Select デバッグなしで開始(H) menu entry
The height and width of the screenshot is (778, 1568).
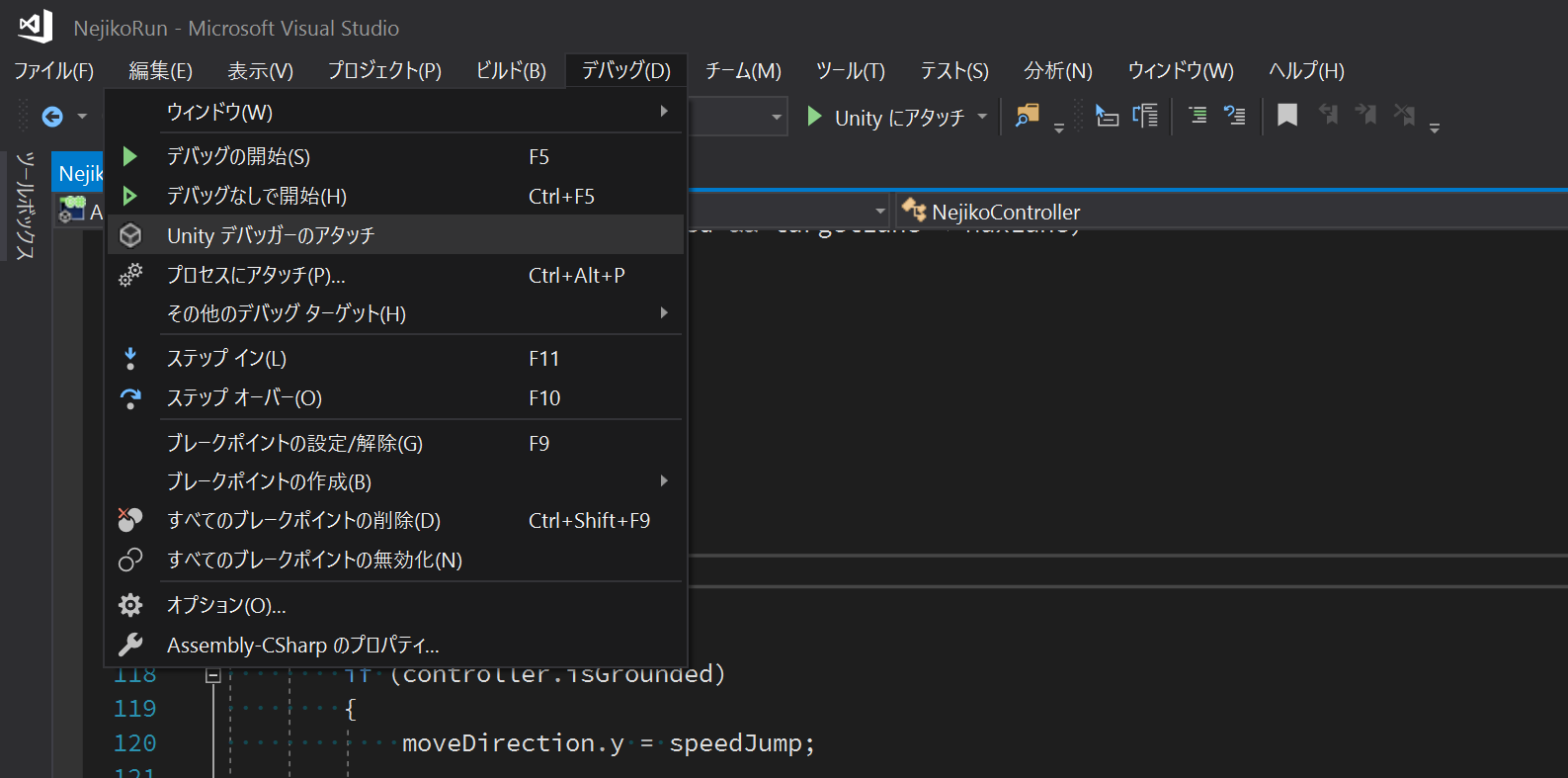[395, 196]
